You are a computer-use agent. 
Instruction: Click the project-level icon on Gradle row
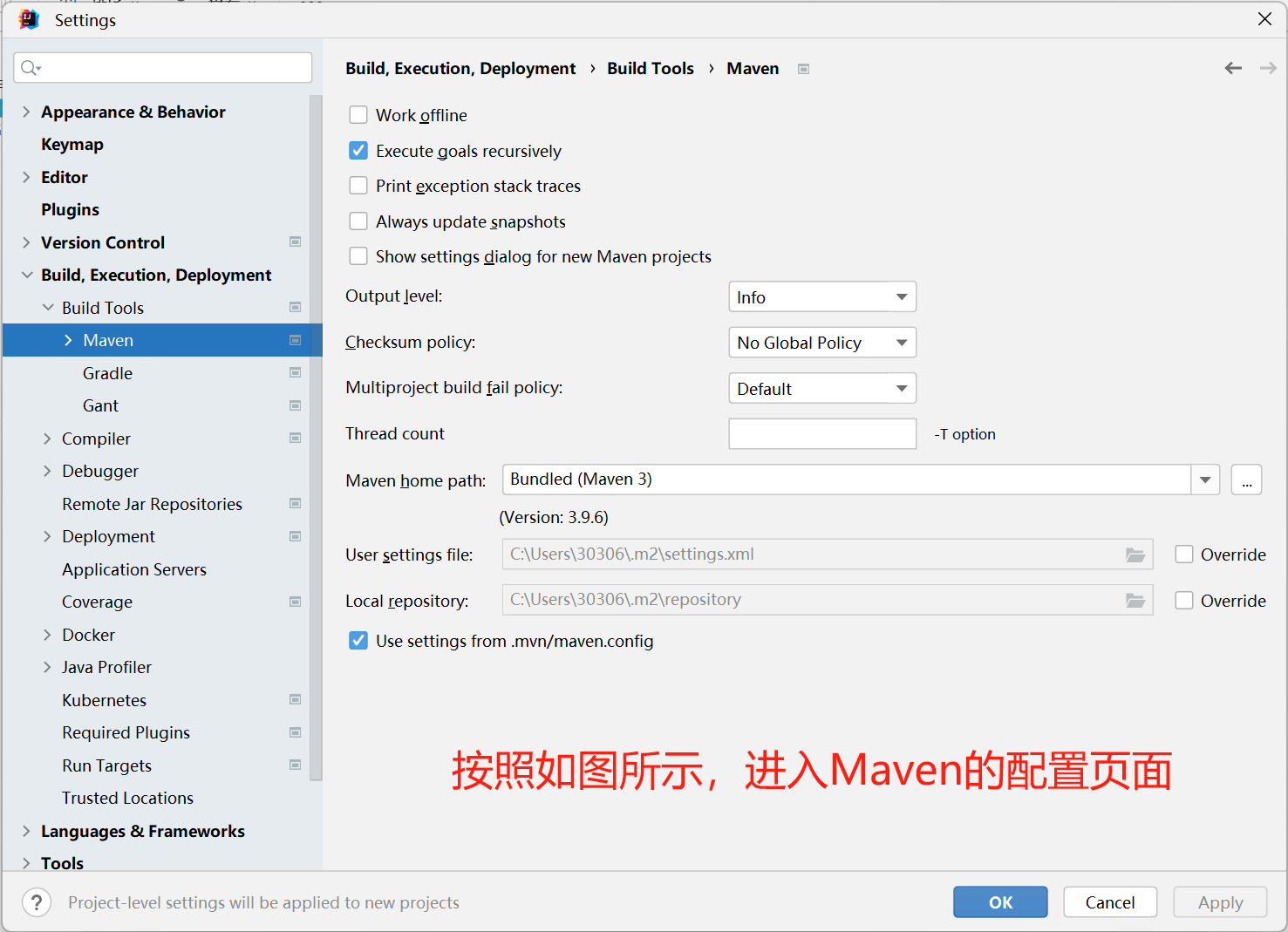point(296,372)
